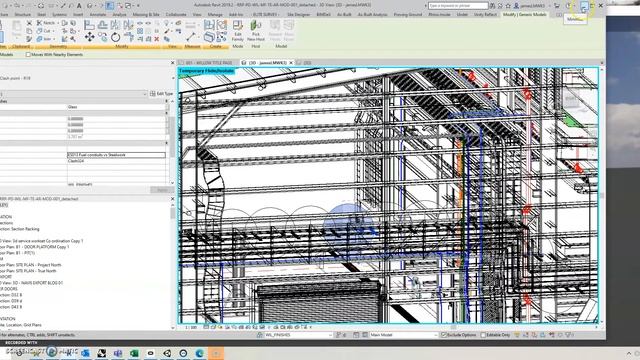Open the Help dropdown arrow in title bar

click(575, 6)
